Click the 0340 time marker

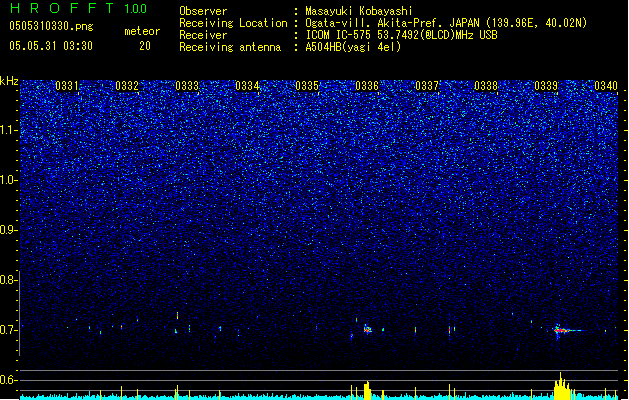(x=606, y=86)
